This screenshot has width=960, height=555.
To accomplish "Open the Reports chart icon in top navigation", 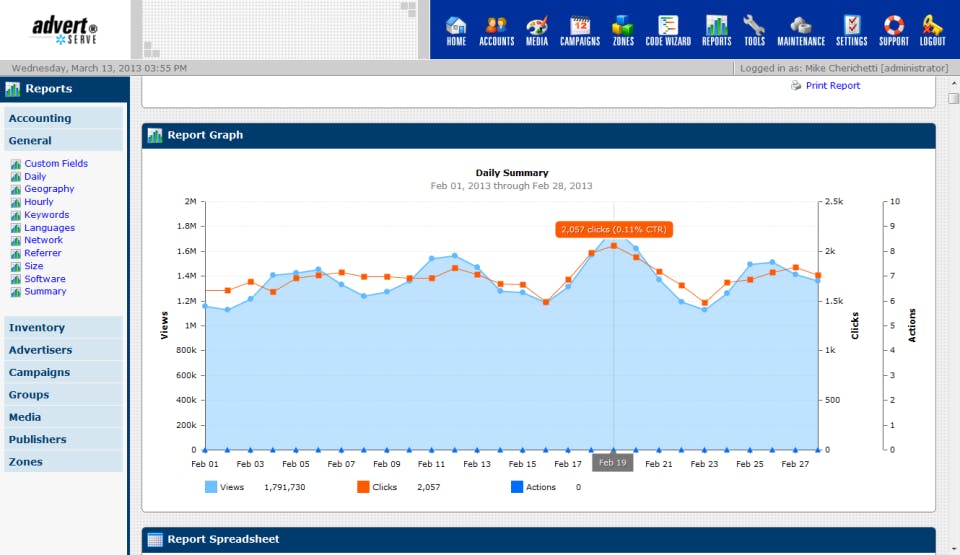I will 716,31.
